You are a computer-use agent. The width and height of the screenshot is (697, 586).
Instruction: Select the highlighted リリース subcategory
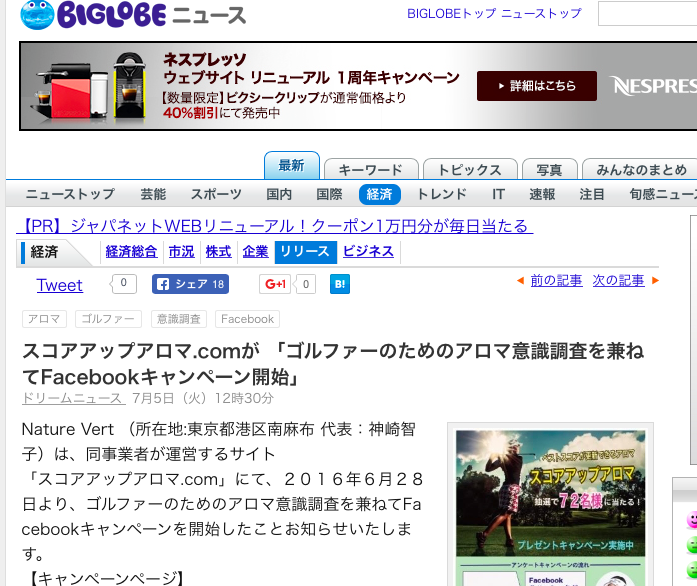point(305,252)
